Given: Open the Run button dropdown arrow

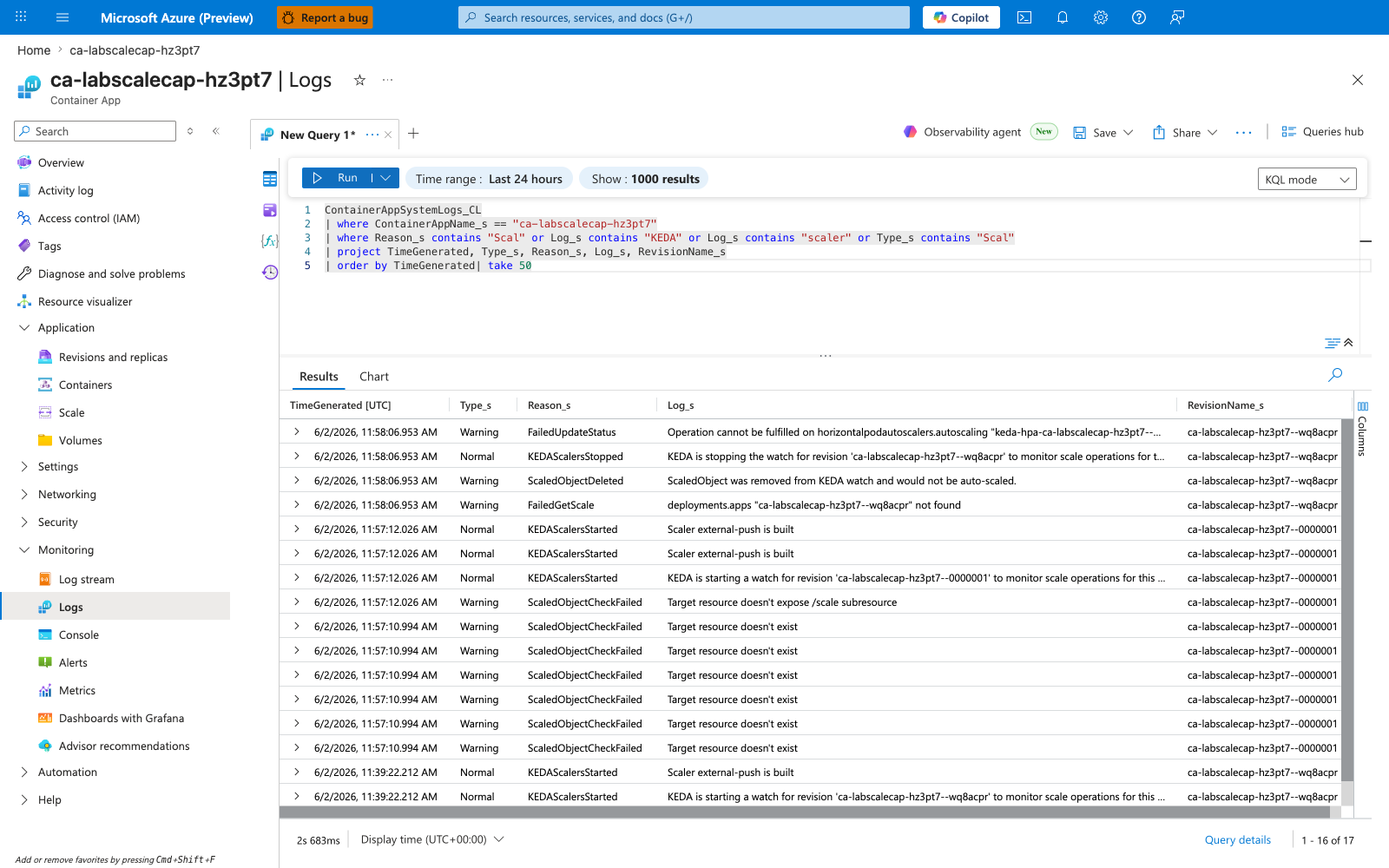Looking at the screenshot, I should 386,178.
